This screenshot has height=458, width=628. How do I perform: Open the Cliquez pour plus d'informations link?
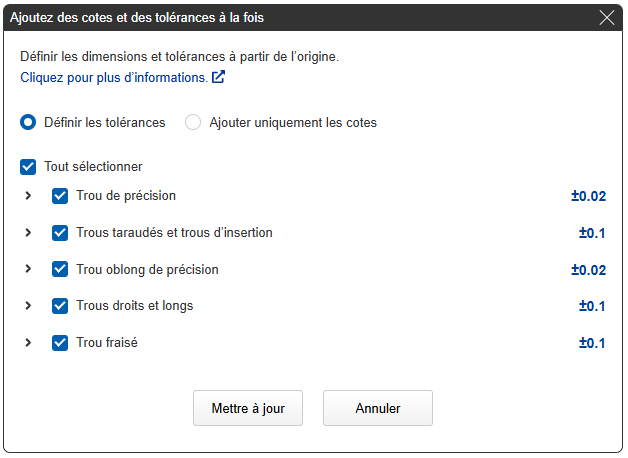(x=114, y=77)
